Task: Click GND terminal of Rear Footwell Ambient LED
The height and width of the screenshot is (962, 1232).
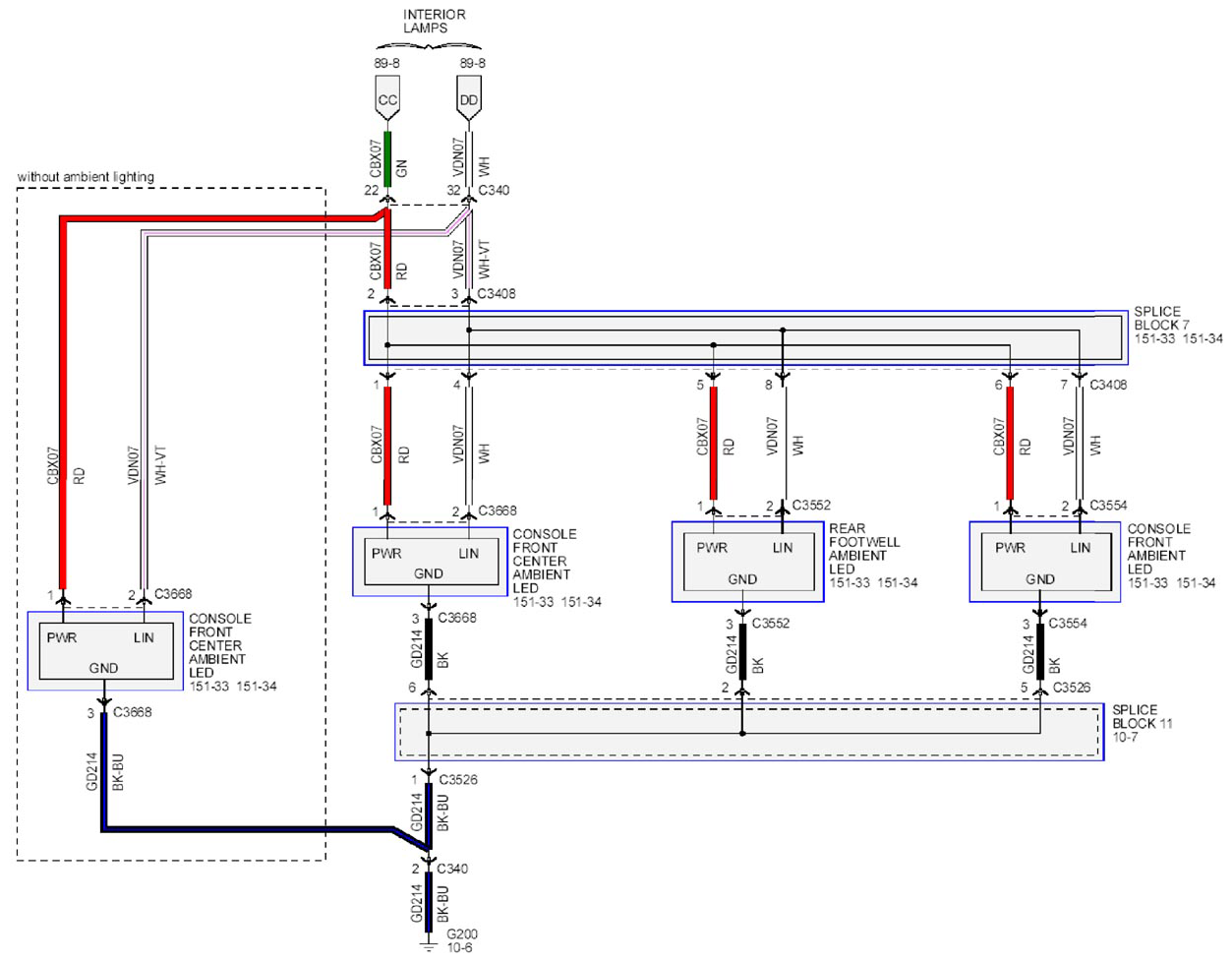Action: pyautogui.click(x=742, y=579)
